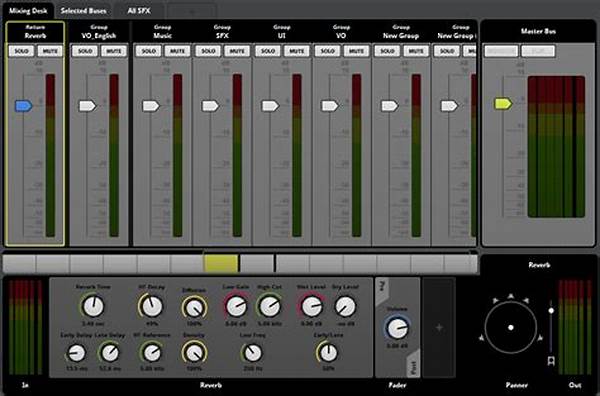600x396 pixels.
Task: Mute the Music group
Action: pyautogui.click(x=177, y=51)
